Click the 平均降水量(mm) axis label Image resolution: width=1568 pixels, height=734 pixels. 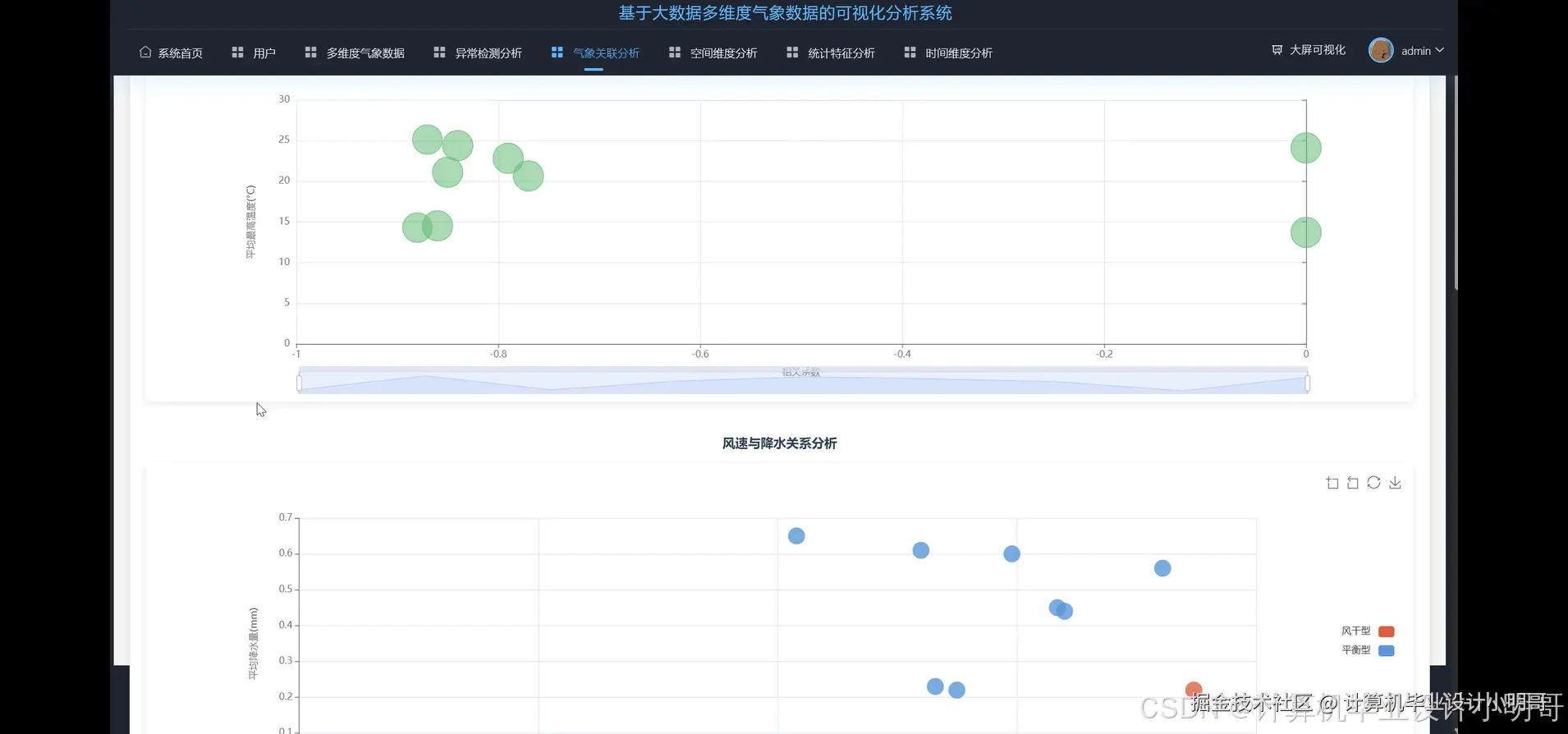[253, 644]
